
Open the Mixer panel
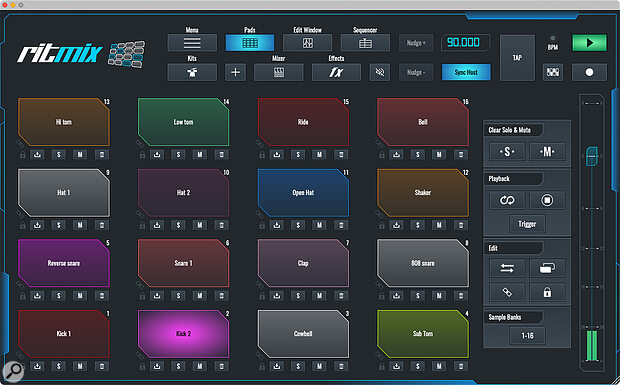[x=278, y=72]
